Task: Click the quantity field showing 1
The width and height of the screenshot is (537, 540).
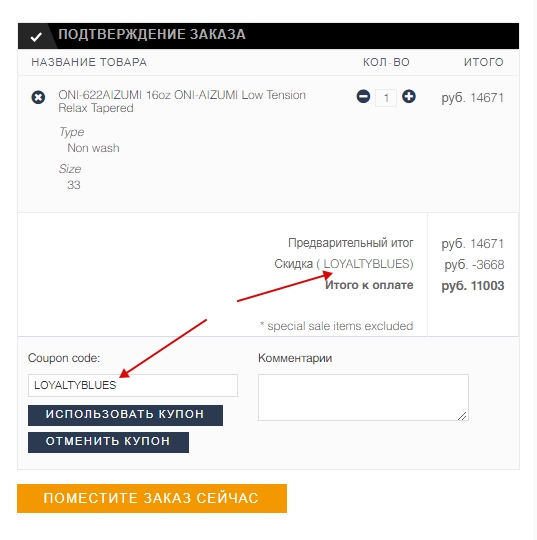Action: (386, 98)
